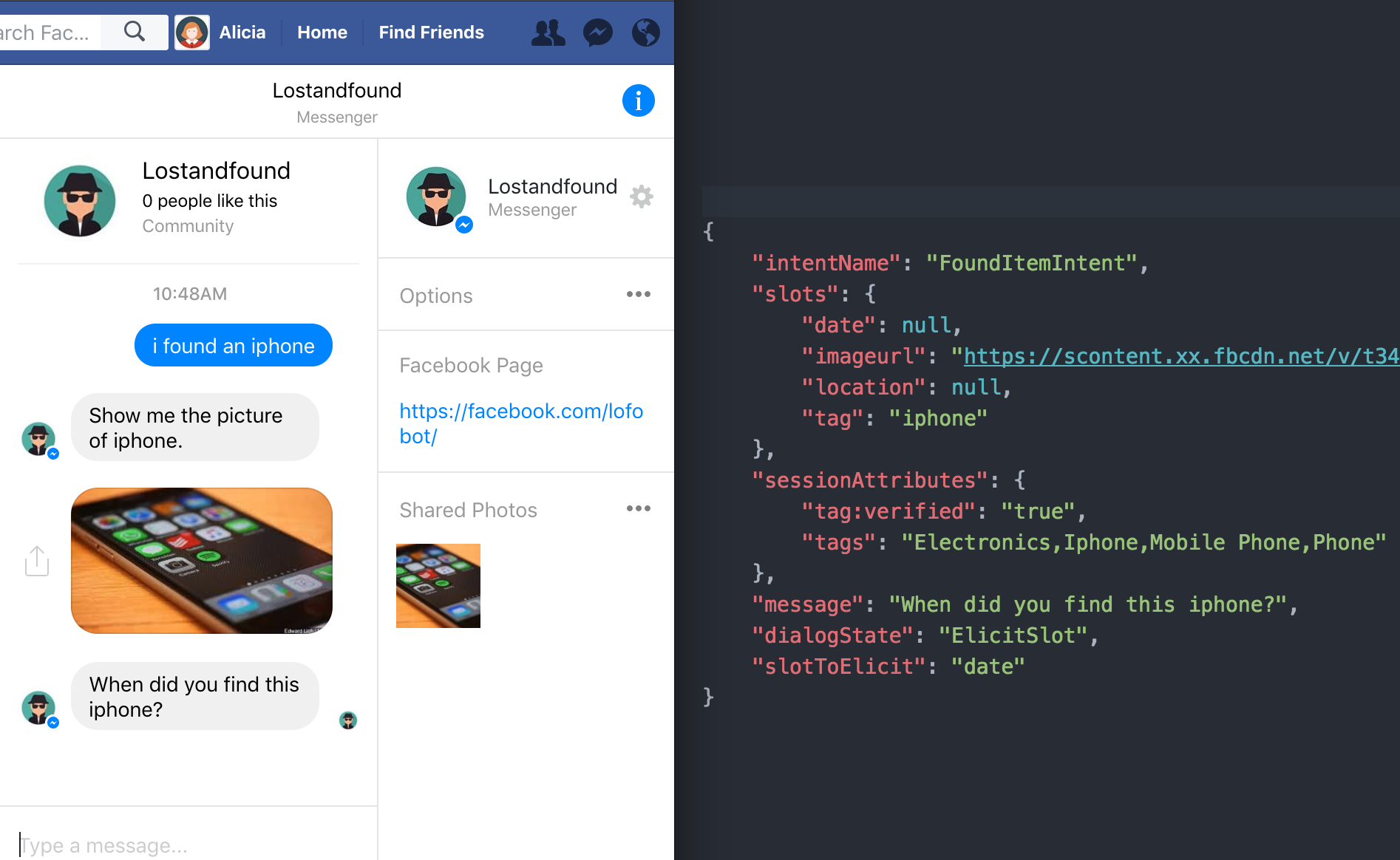This screenshot has width=1400, height=860.
Task: Click the 'Type a message...' input field
Action: [x=188, y=845]
